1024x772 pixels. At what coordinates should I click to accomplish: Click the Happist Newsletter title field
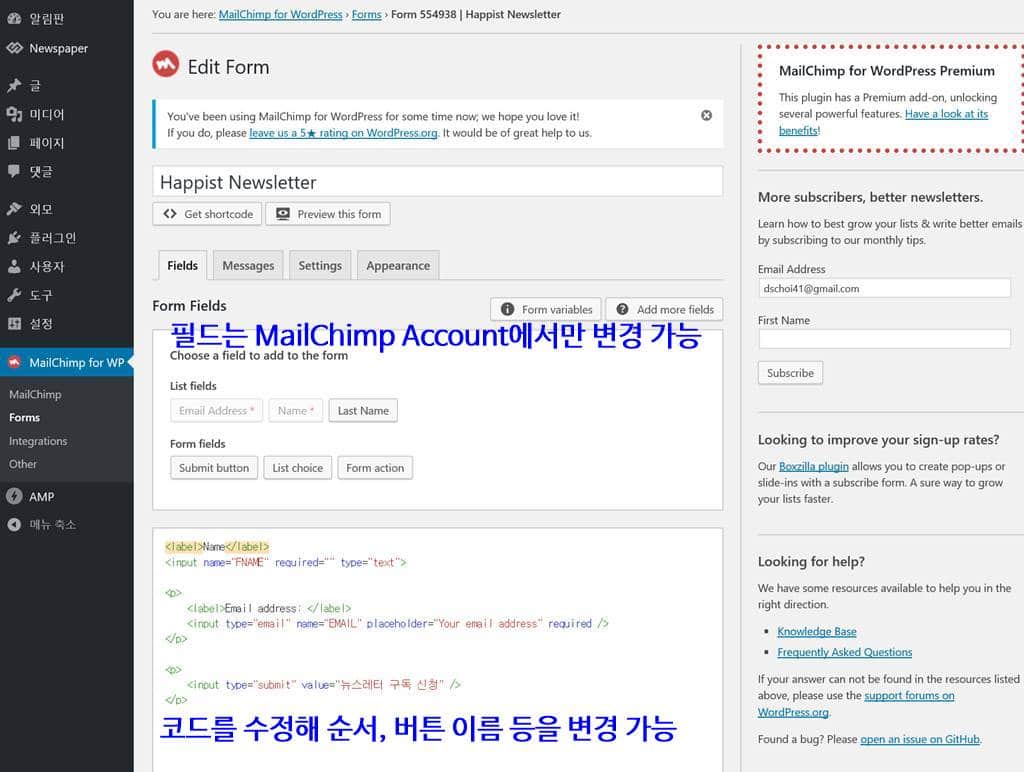(437, 181)
